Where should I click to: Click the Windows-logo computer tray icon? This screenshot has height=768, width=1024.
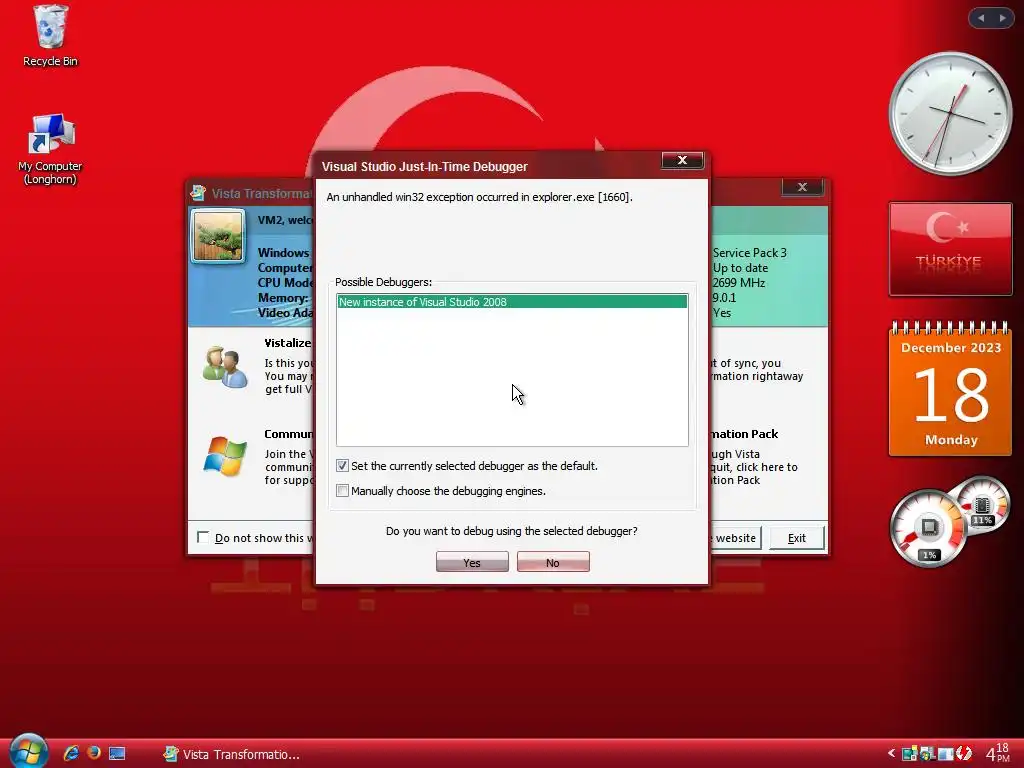[927, 754]
